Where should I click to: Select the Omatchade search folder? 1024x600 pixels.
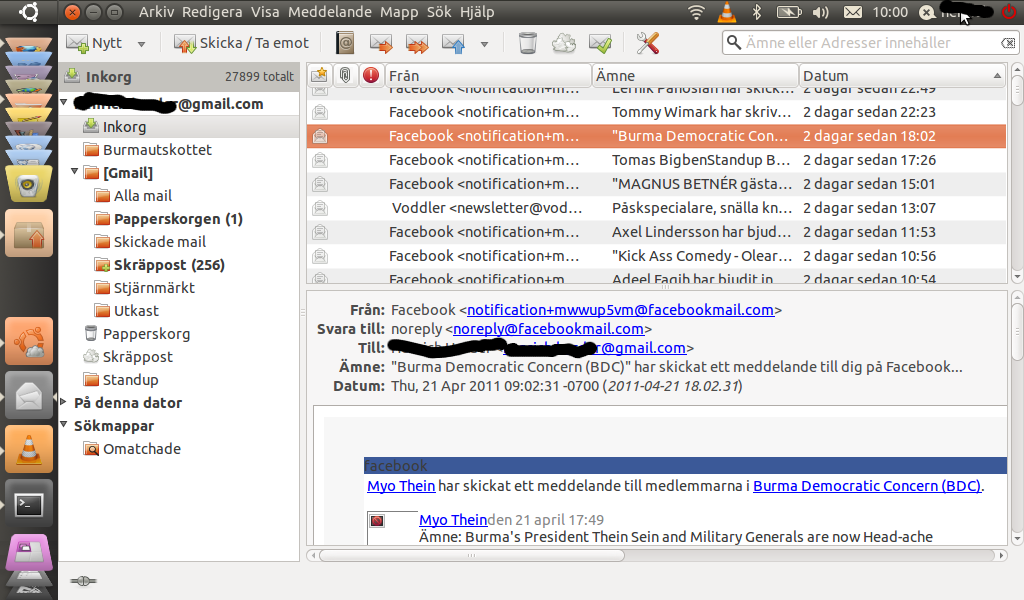(x=142, y=449)
